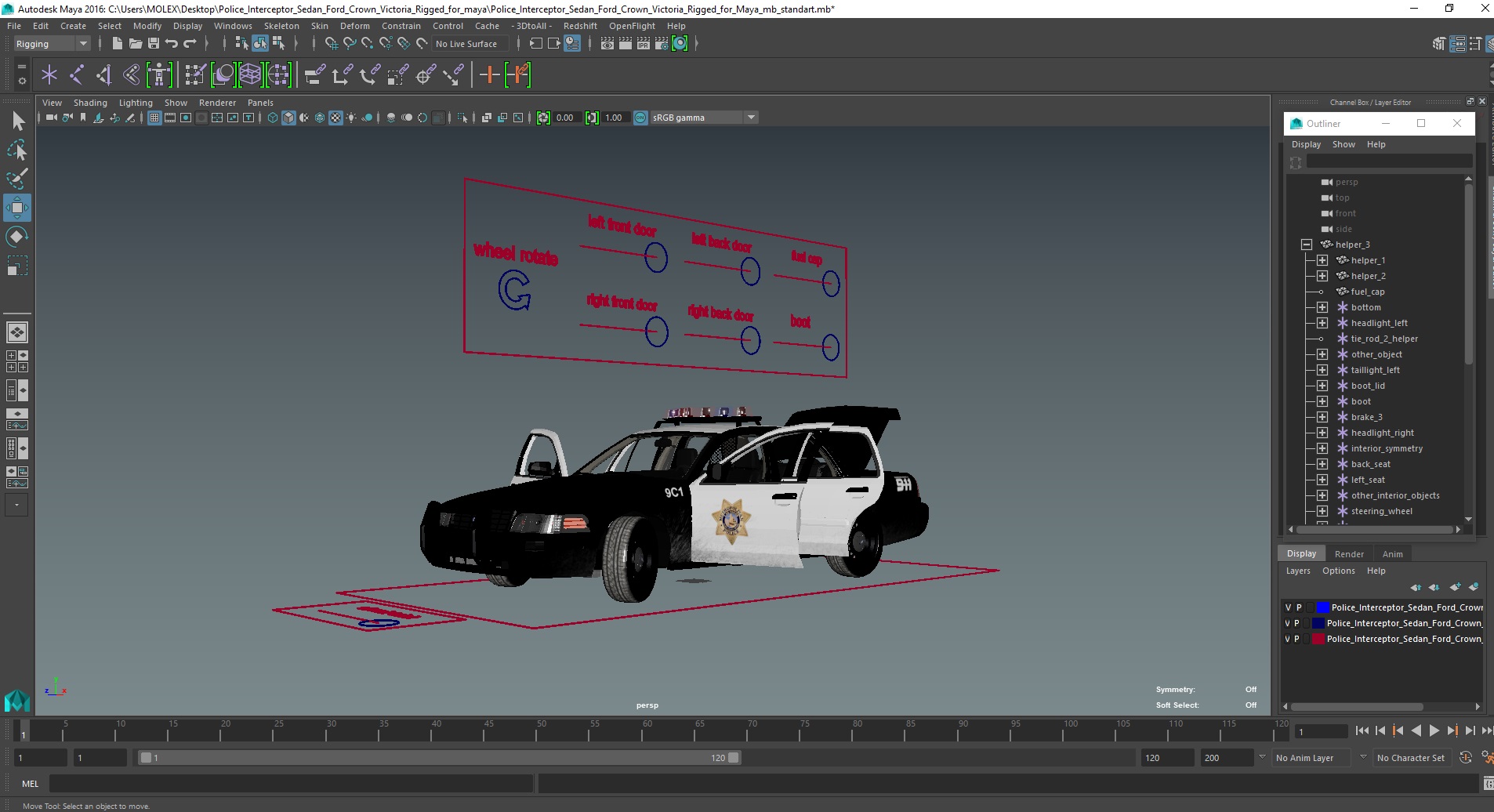
Task: Redo the last undone action
Action: pos(190,44)
